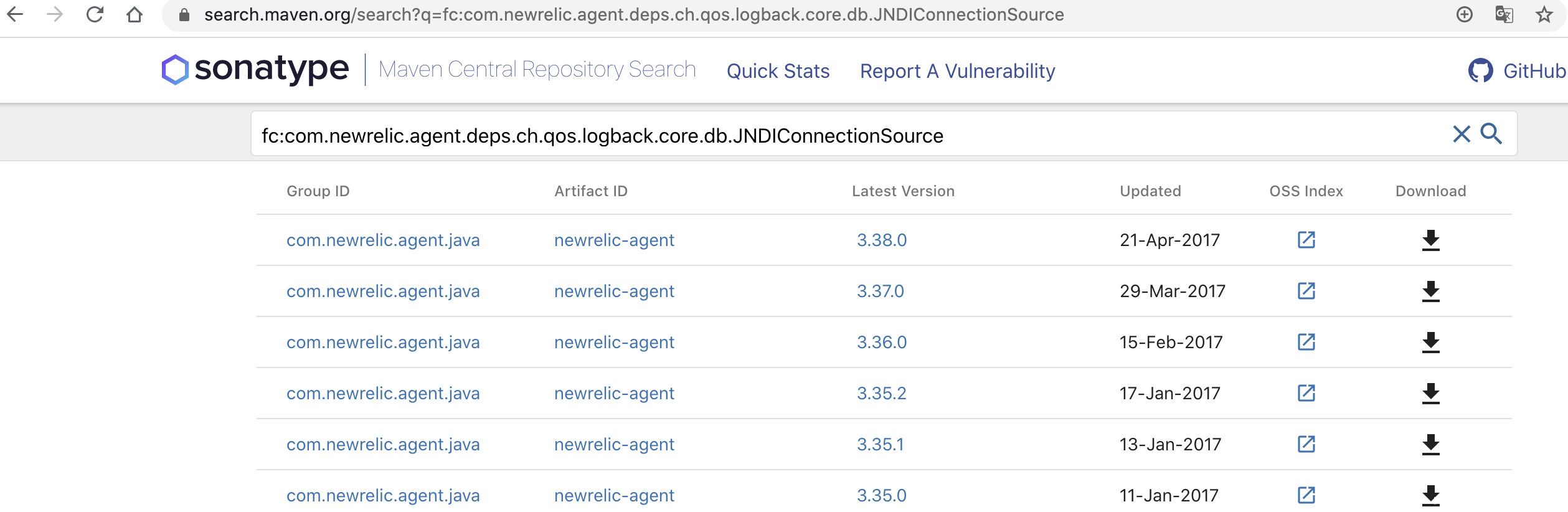1568x512 pixels.
Task: Click the GitHub logo icon
Action: click(1480, 71)
